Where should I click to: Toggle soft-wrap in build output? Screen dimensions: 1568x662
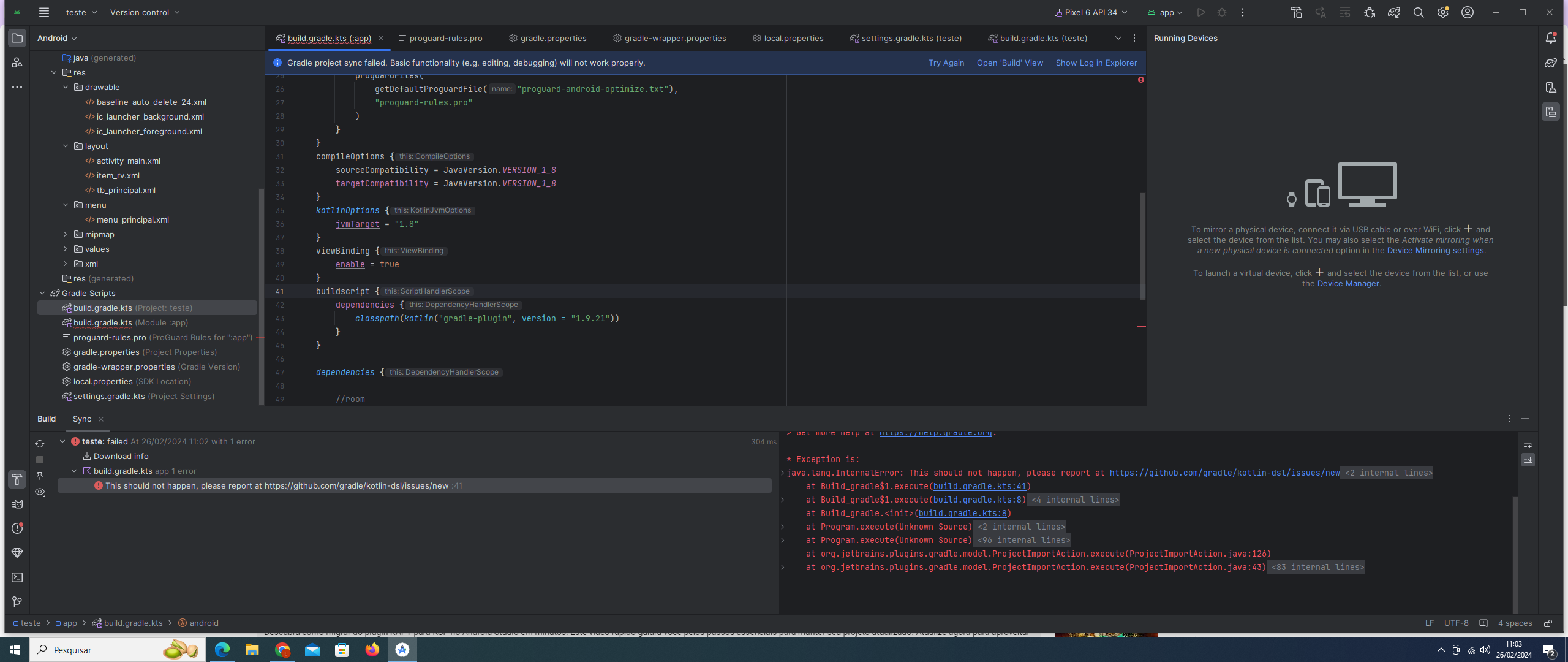click(x=1528, y=444)
